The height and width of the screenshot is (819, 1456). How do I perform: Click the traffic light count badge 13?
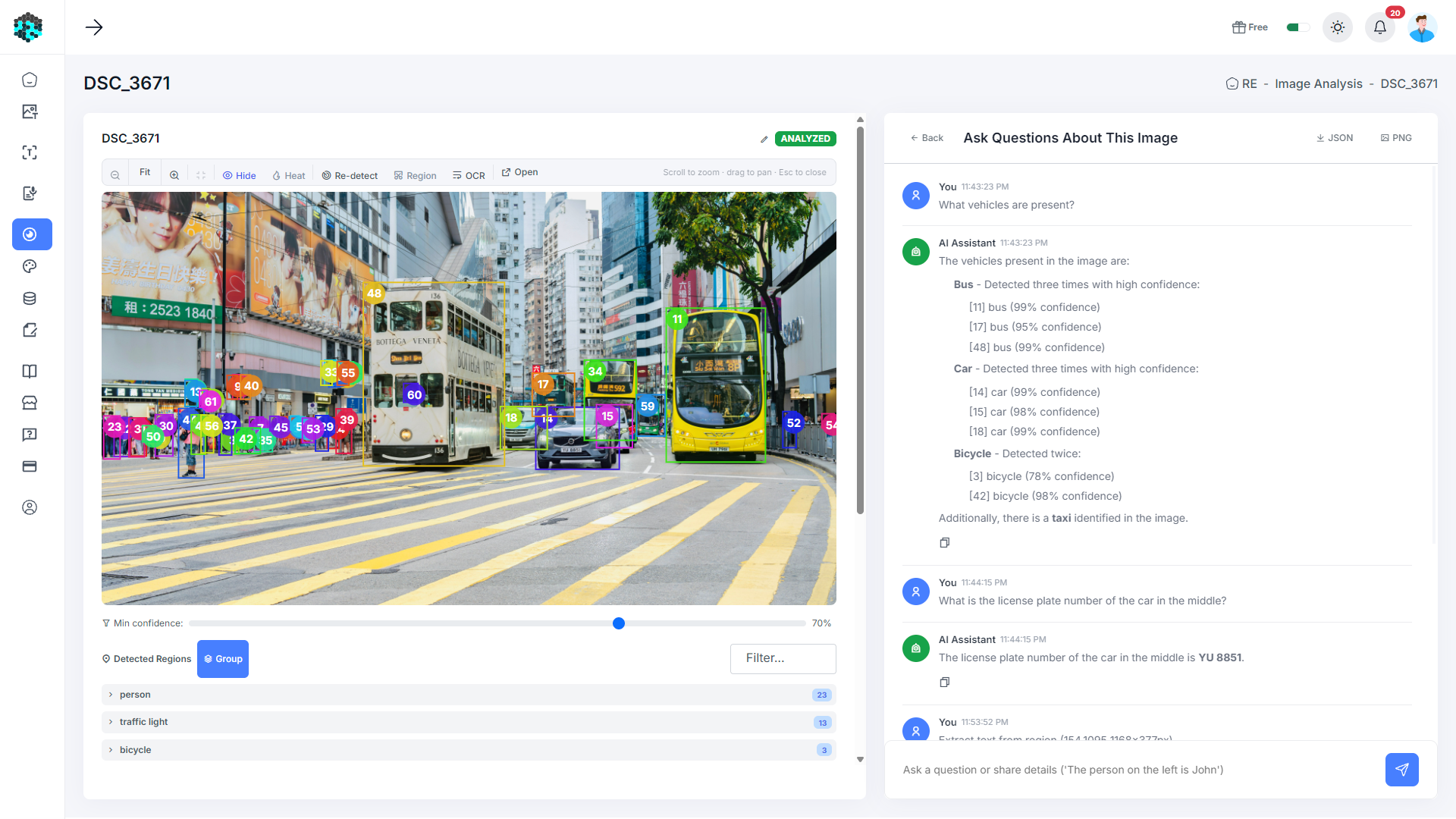tap(823, 723)
